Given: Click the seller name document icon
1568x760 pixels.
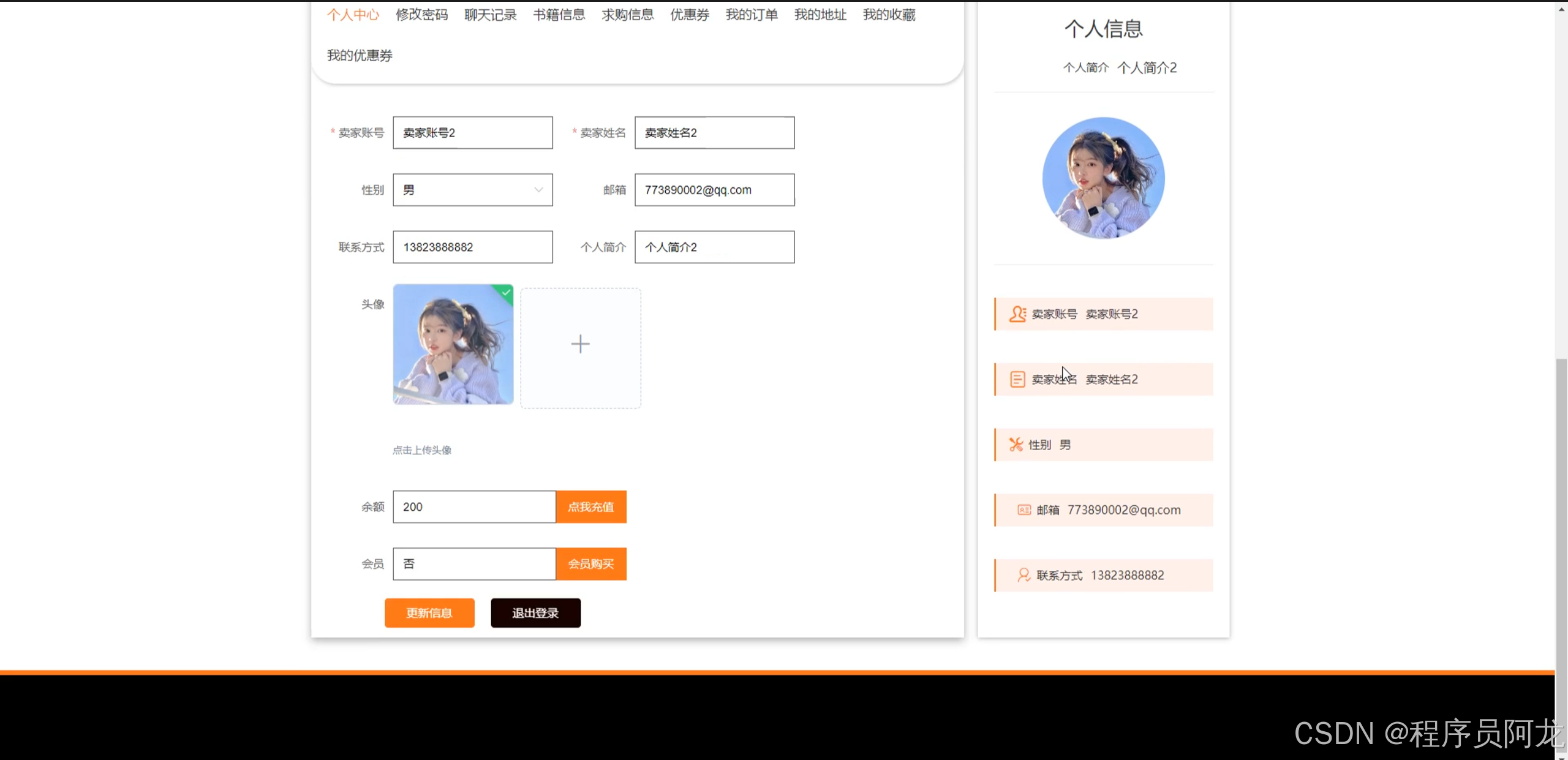Looking at the screenshot, I should pyautogui.click(x=1017, y=380).
